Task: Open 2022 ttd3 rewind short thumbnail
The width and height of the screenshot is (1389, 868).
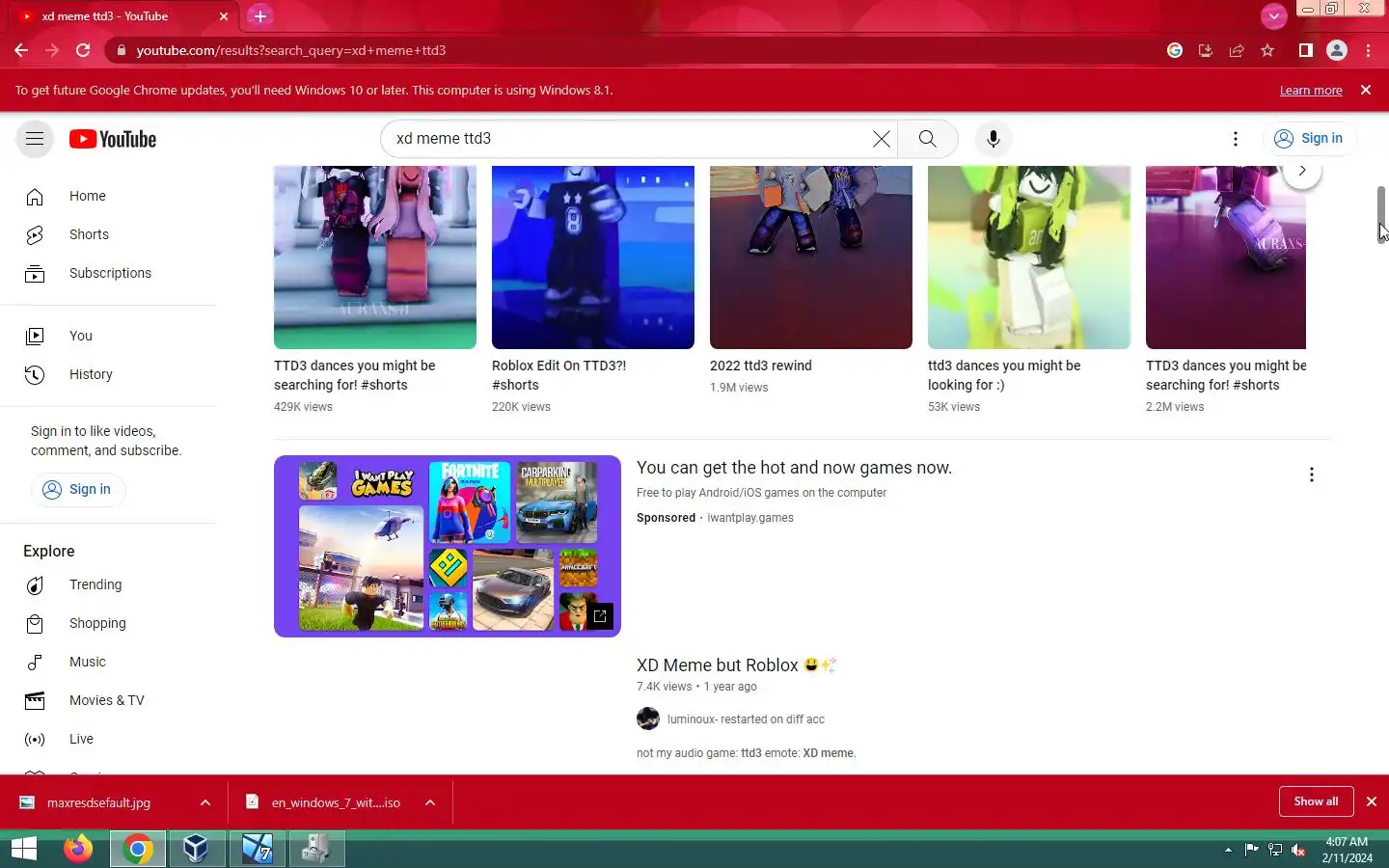Action: click(x=811, y=257)
